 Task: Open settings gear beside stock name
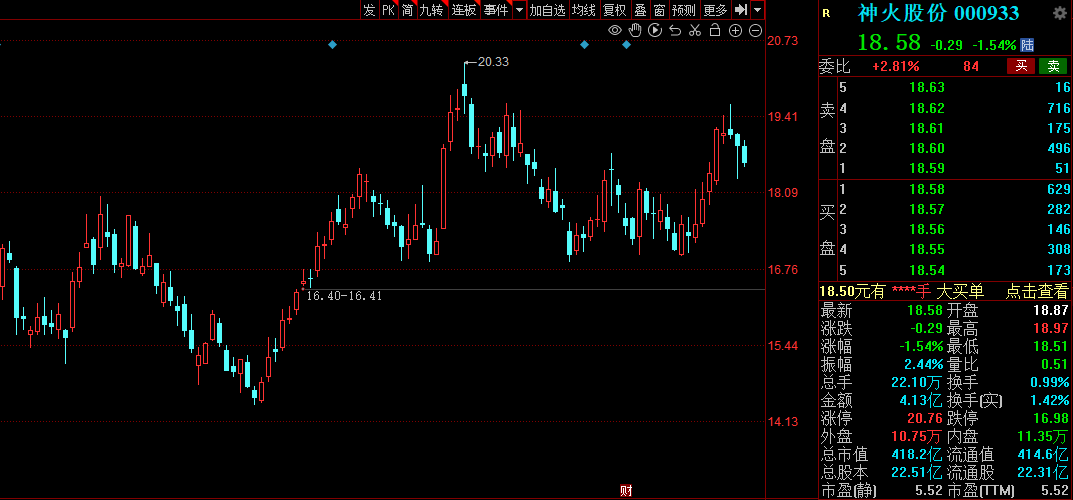1060,13
